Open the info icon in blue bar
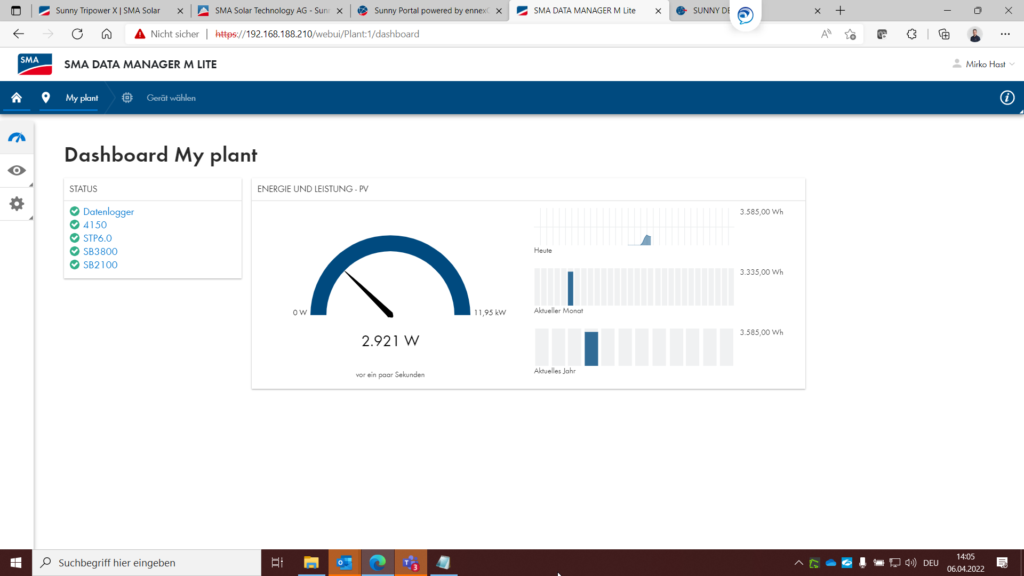Screen dimensions: 1024x576 [x=1007, y=98]
